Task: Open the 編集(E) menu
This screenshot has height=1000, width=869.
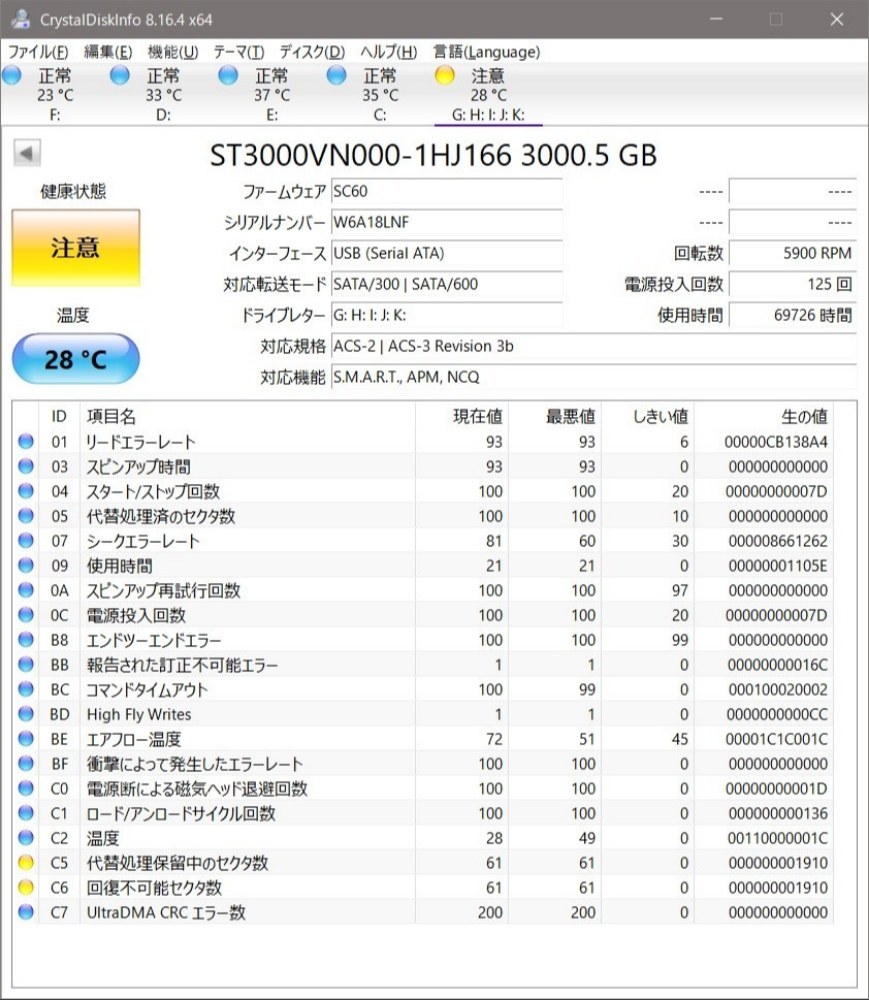Action: coord(108,52)
